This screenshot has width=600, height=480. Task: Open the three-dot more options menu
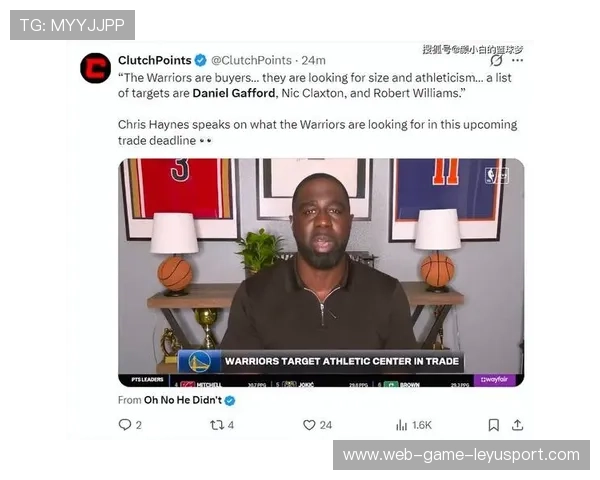518,60
